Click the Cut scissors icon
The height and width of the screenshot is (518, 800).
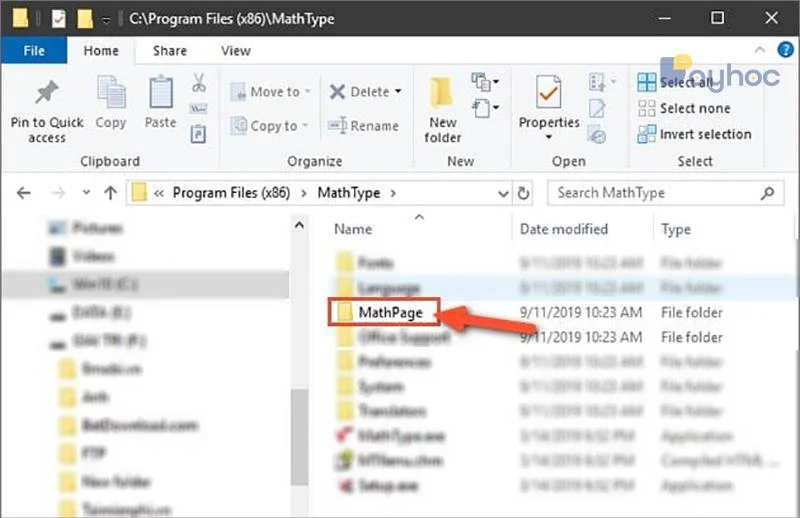198,83
